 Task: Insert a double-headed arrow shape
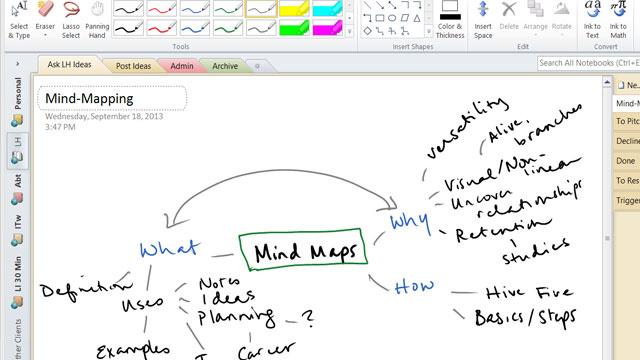pos(392,5)
